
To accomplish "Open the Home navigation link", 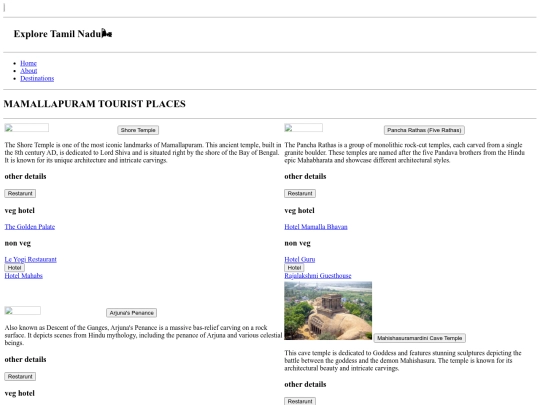I will pos(28,63).
